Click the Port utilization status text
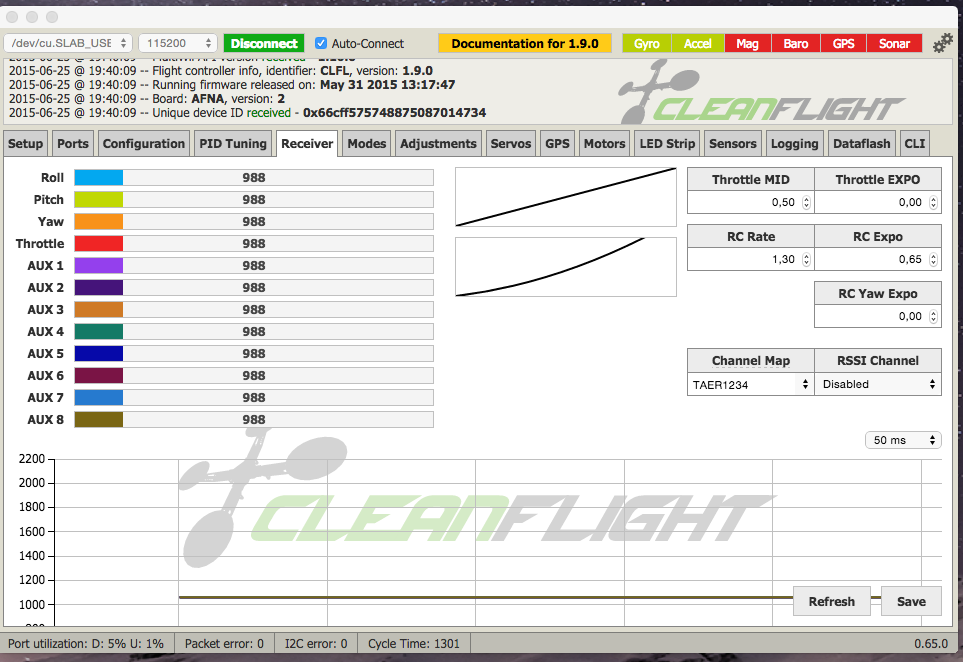 (x=86, y=644)
